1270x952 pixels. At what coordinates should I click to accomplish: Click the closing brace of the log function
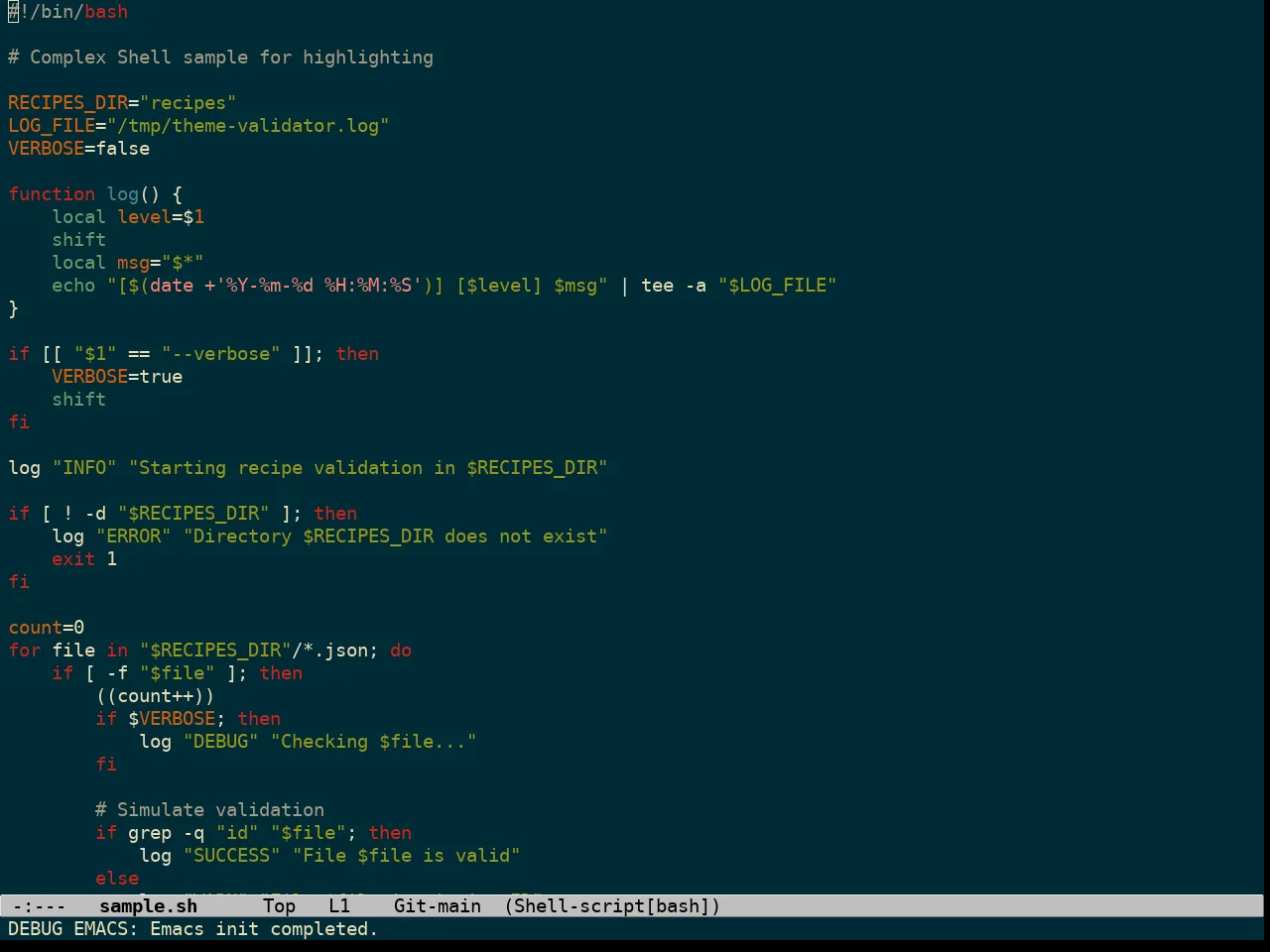click(x=13, y=308)
